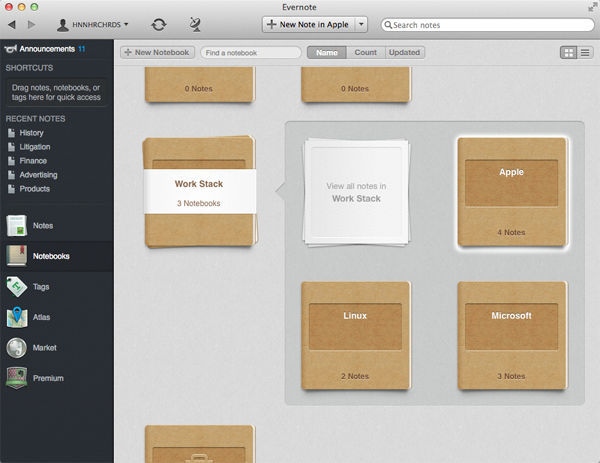The image size is (600, 463).
Task: Sort notebooks by Name
Action: 327,53
